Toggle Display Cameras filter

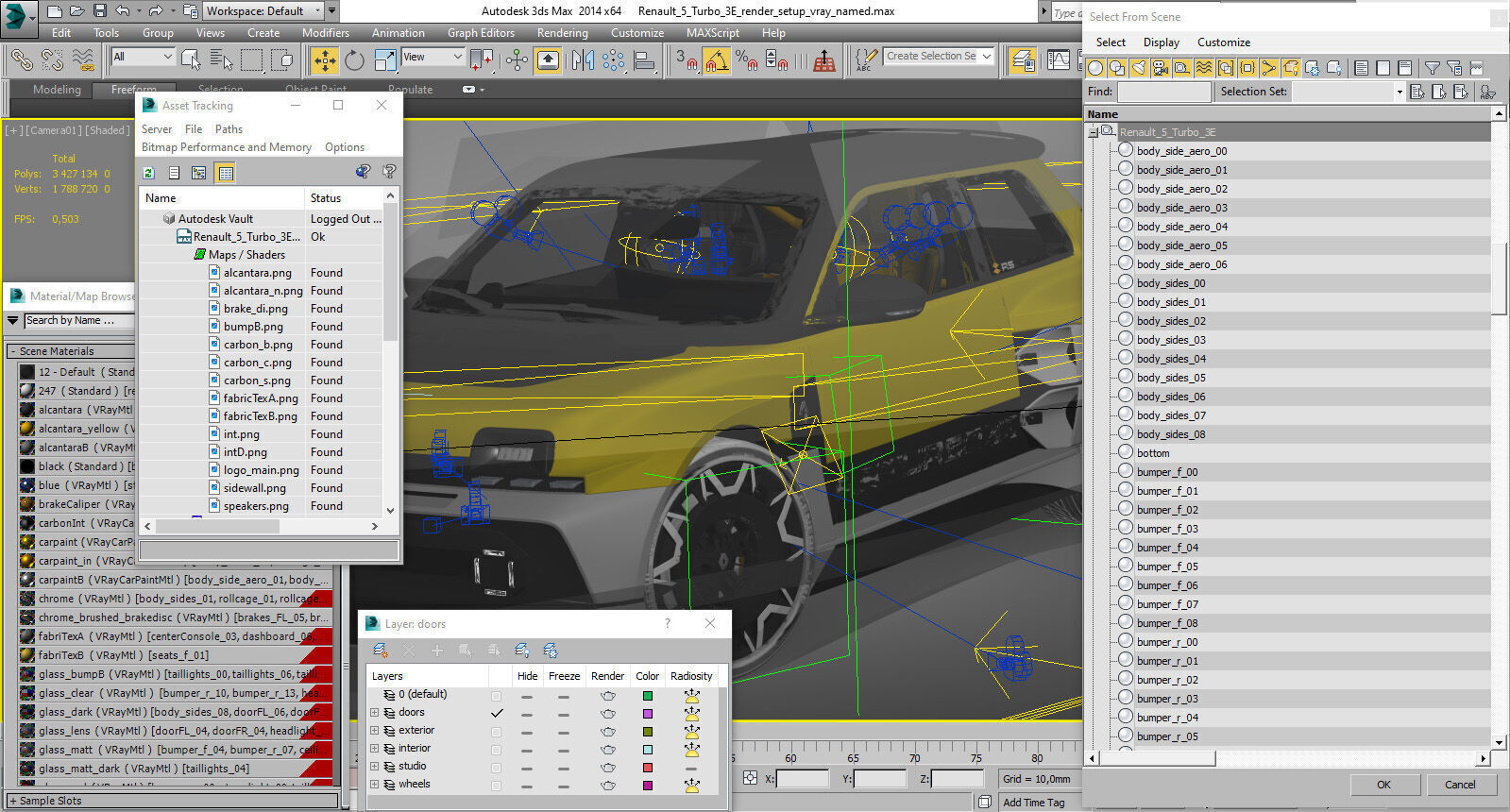[x=1161, y=68]
